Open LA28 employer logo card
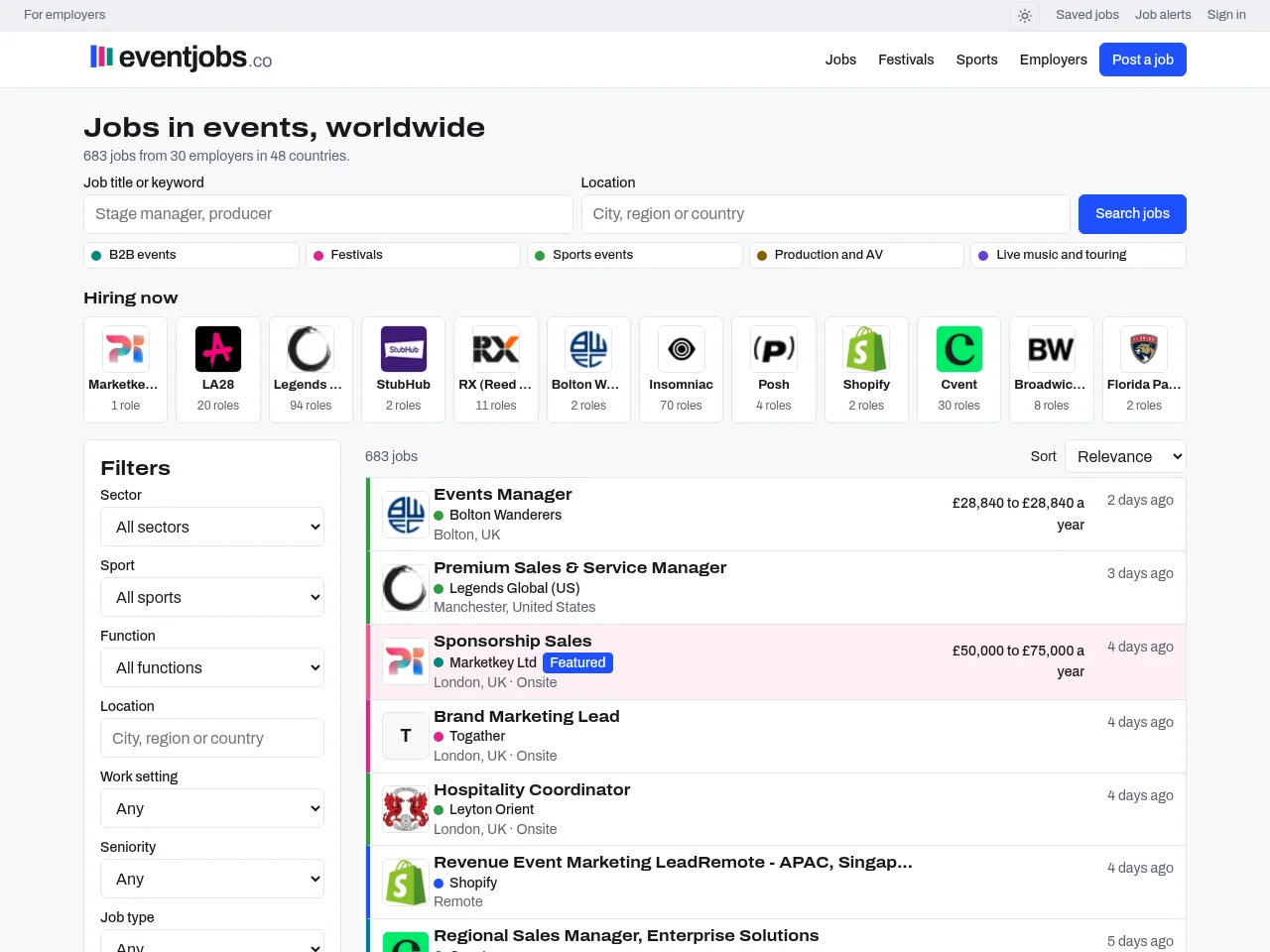1270x952 pixels. pos(218,370)
